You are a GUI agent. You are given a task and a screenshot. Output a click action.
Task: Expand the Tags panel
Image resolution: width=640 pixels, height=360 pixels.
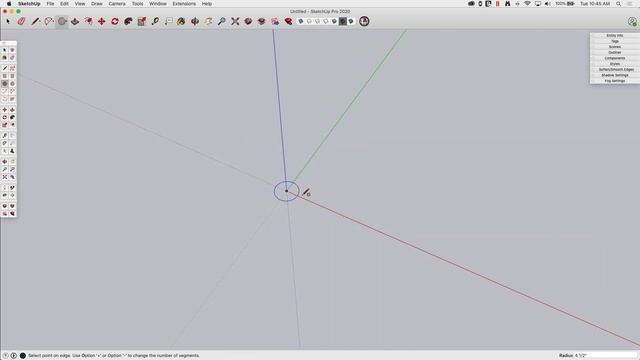pyautogui.click(x=615, y=41)
